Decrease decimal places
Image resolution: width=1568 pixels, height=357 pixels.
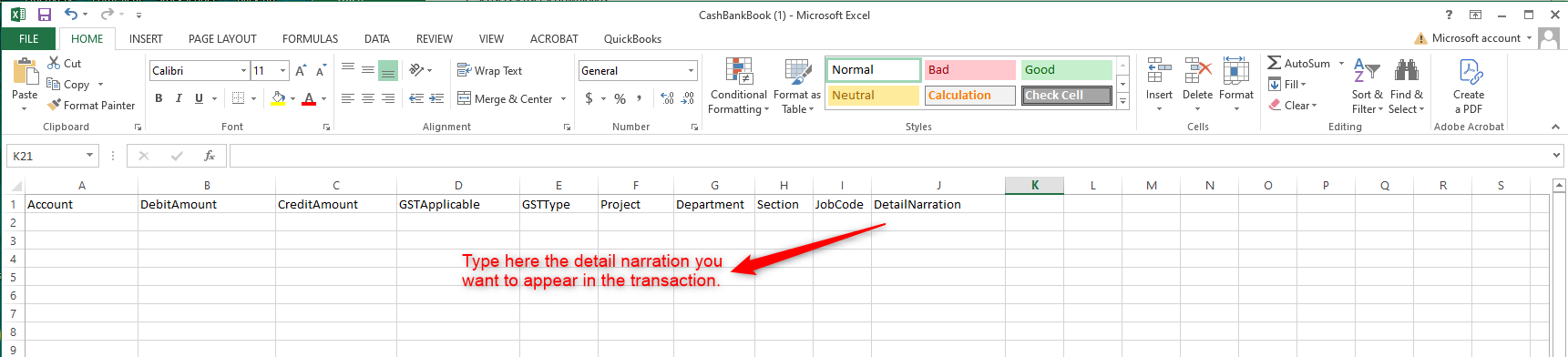pyautogui.click(x=688, y=98)
